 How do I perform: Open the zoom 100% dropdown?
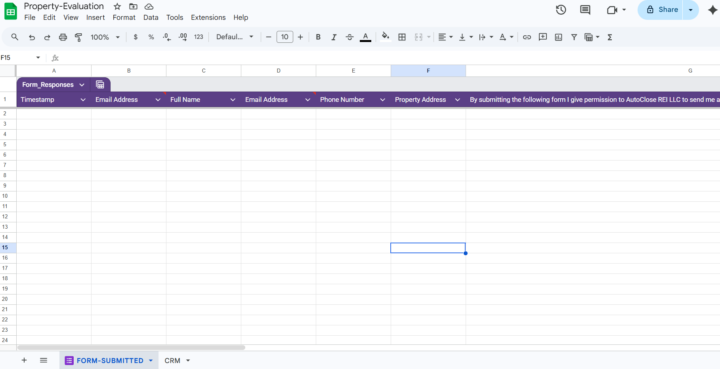coord(105,37)
